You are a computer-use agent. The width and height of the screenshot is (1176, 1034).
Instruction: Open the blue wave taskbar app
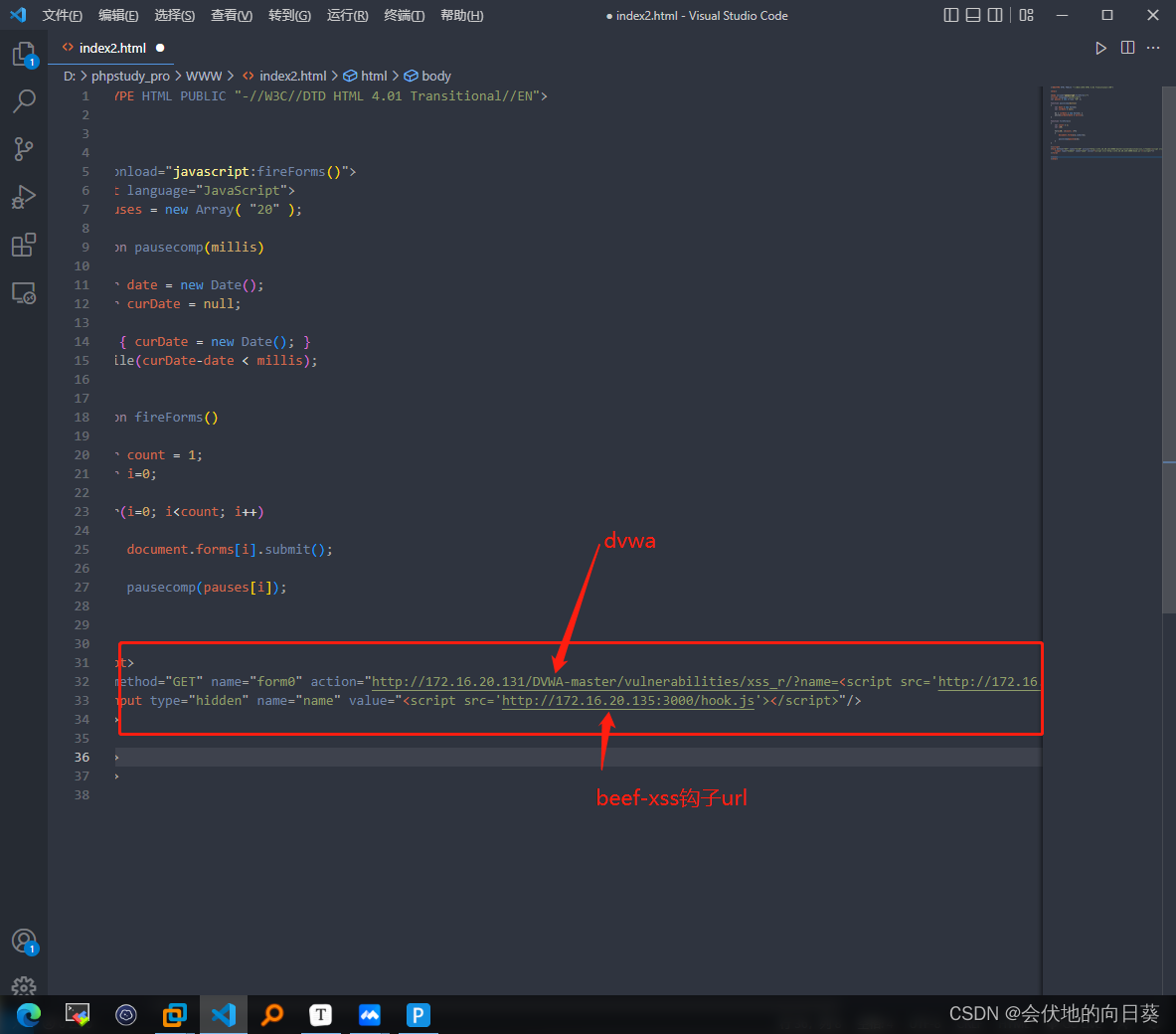point(370,1014)
